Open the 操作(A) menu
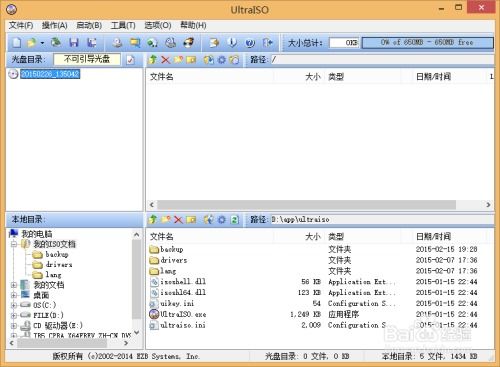 click(55, 26)
